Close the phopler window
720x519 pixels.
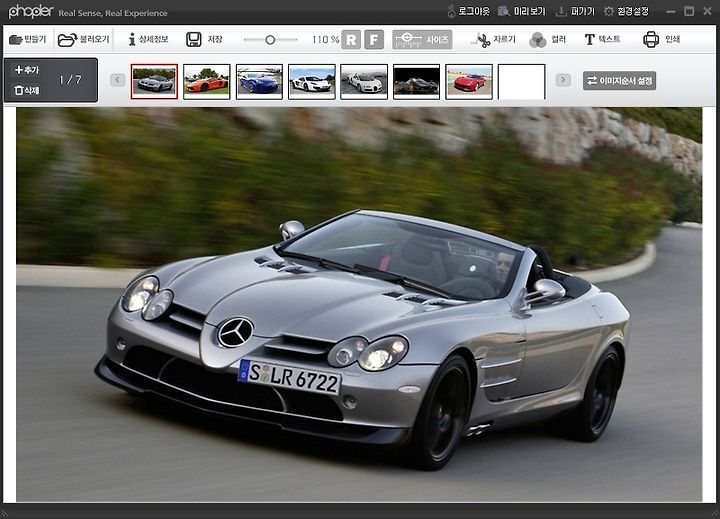708,11
